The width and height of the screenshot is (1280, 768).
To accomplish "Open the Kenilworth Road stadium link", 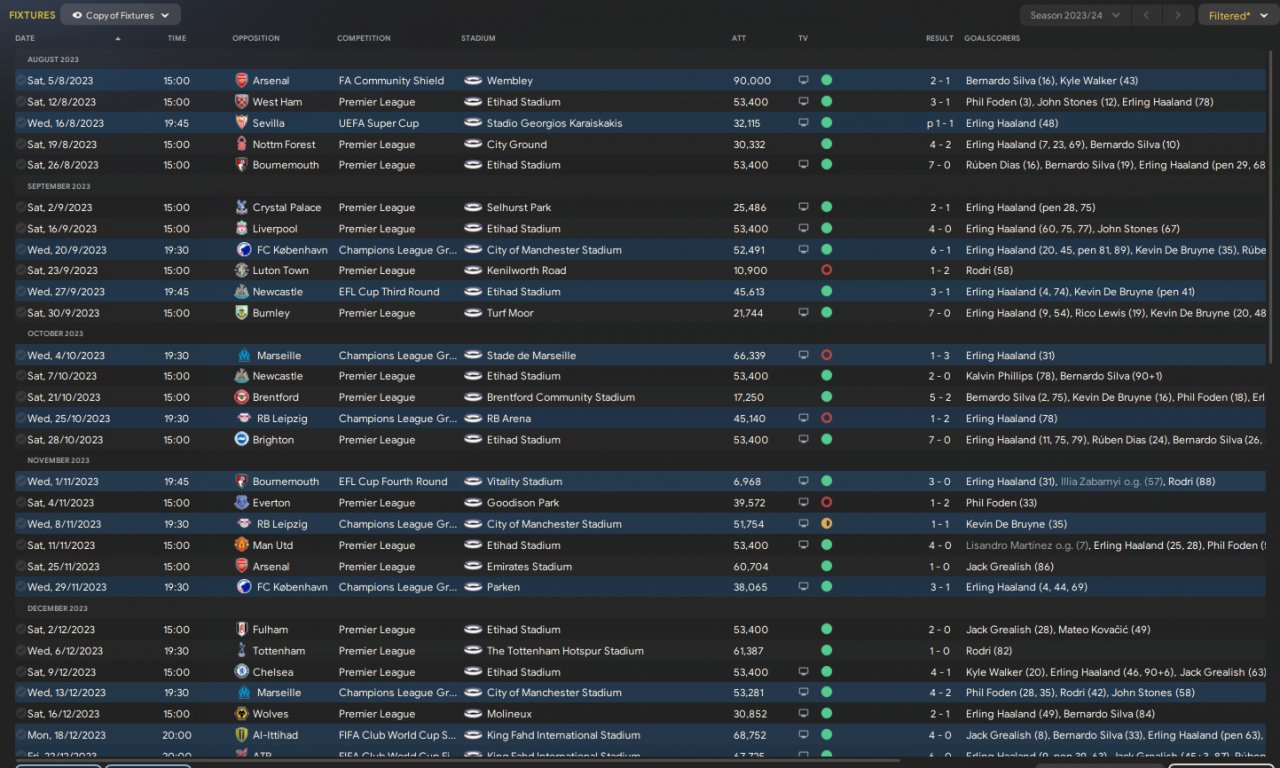I will pos(526,271).
